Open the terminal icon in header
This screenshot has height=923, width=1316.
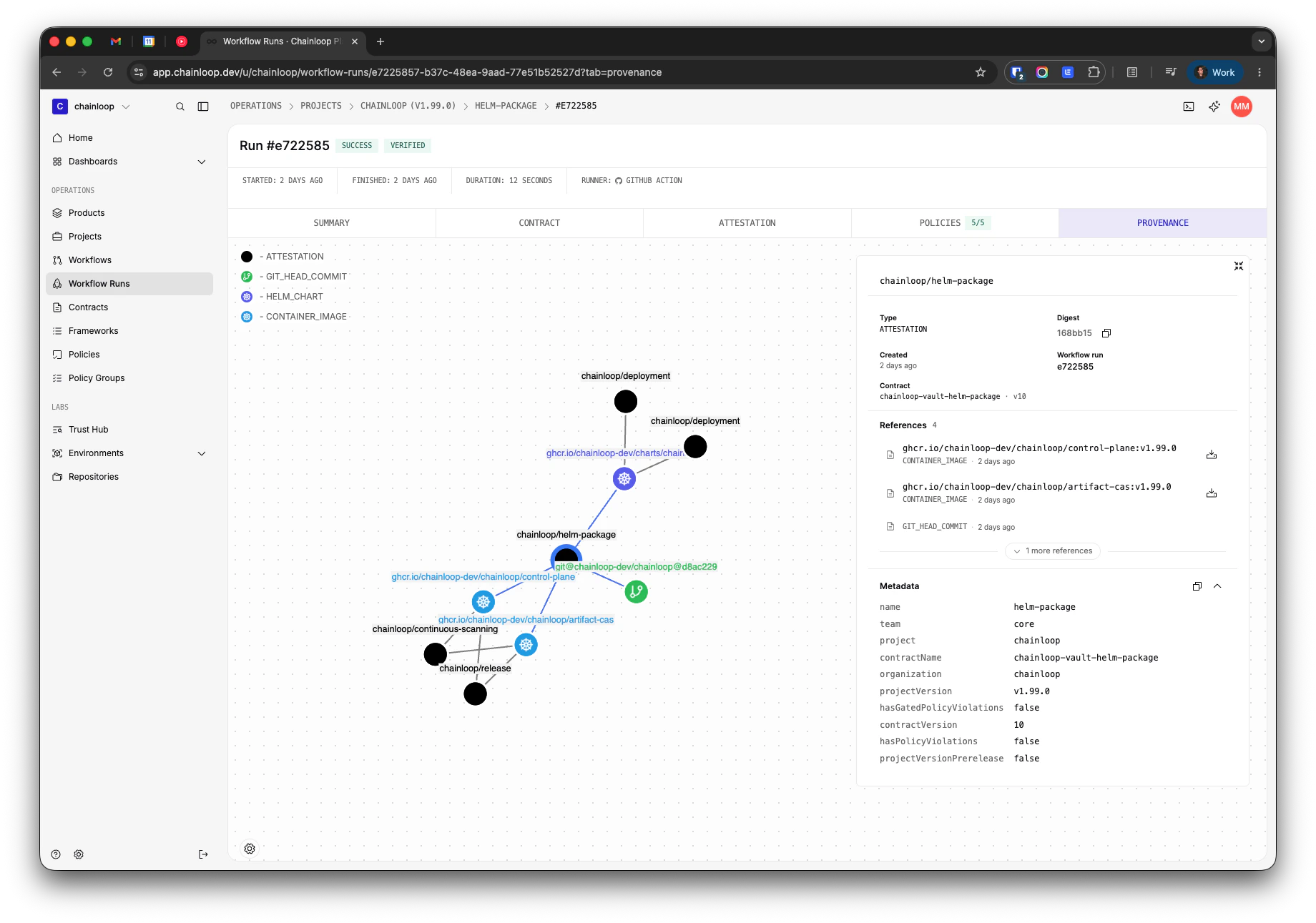point(1189,107)
